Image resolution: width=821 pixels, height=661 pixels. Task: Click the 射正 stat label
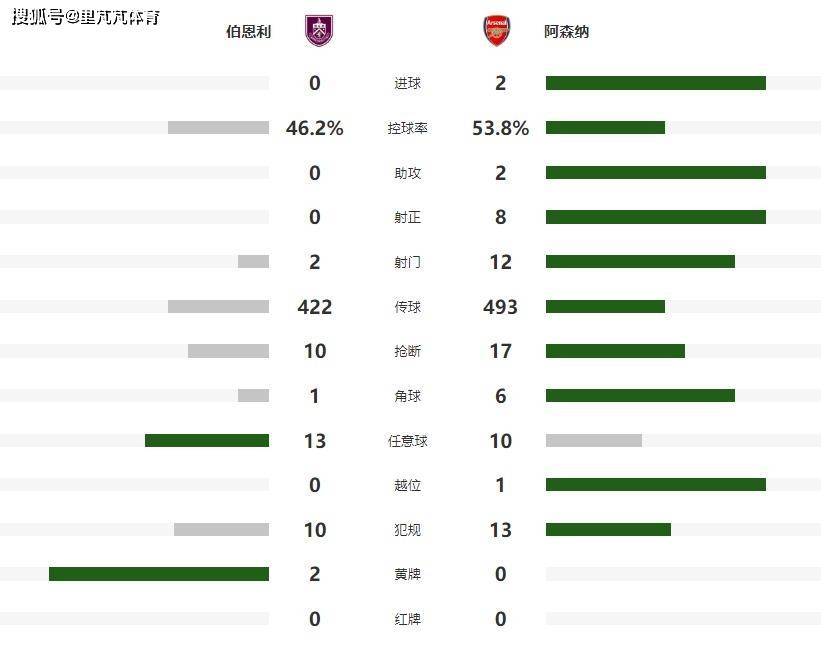tap(407, 217)
